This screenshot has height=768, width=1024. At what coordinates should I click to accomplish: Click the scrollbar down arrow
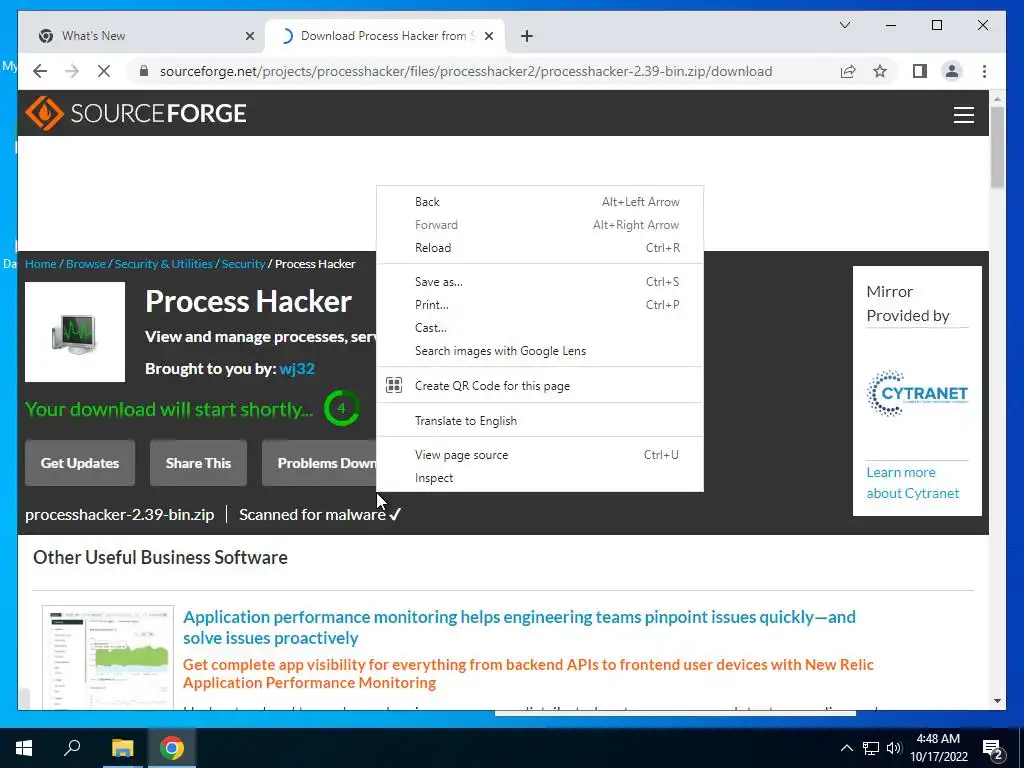click(x=997, y=701)
